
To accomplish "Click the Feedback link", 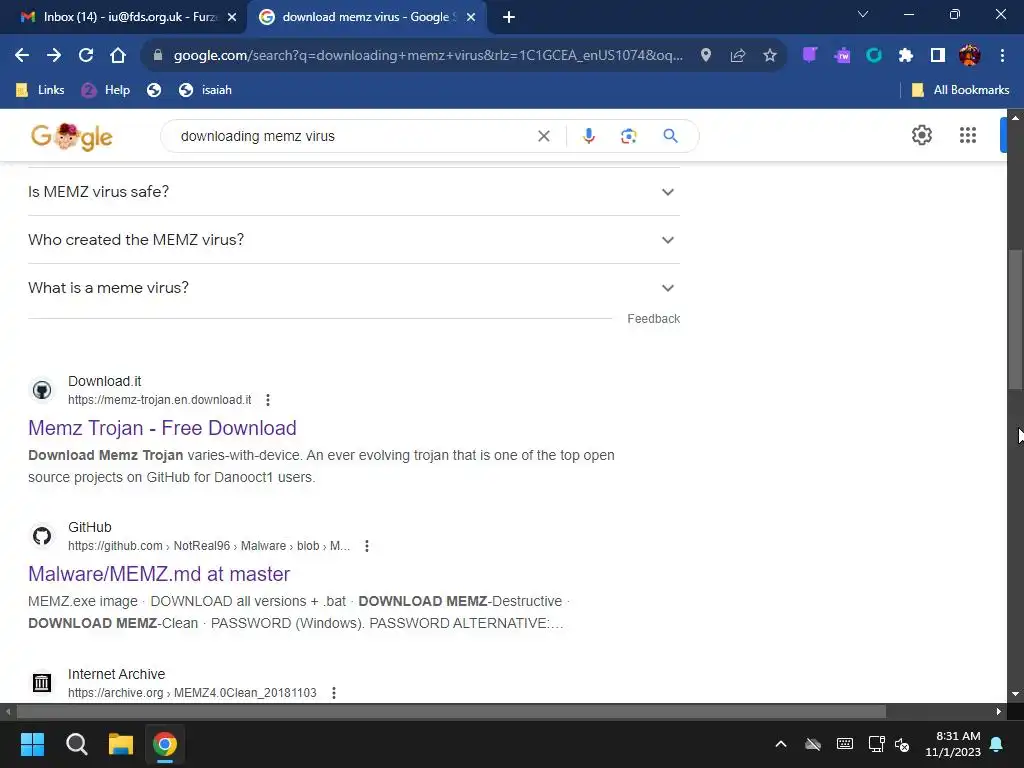I will 654,319.
